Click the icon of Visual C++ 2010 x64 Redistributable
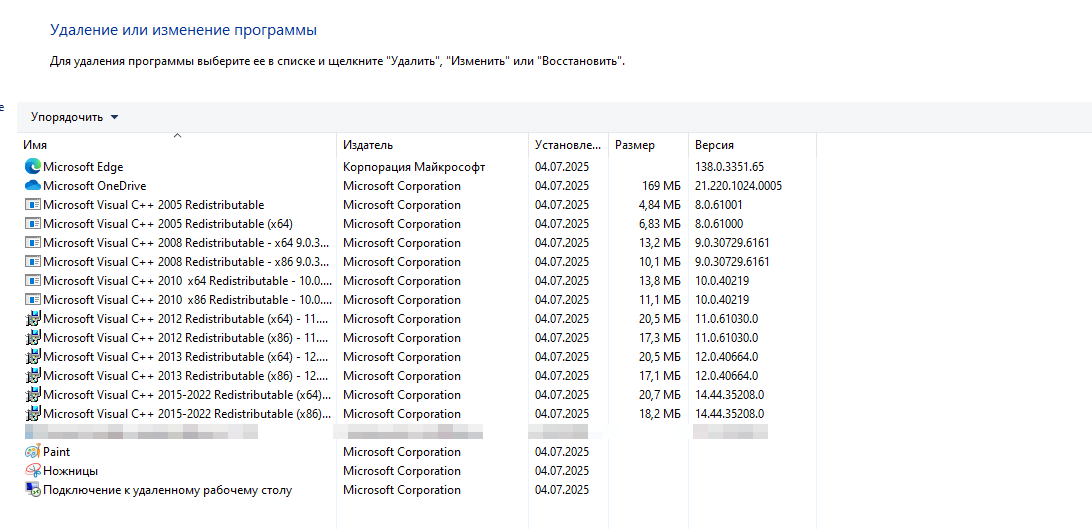Screen dimensions: 1092x529 33,281
